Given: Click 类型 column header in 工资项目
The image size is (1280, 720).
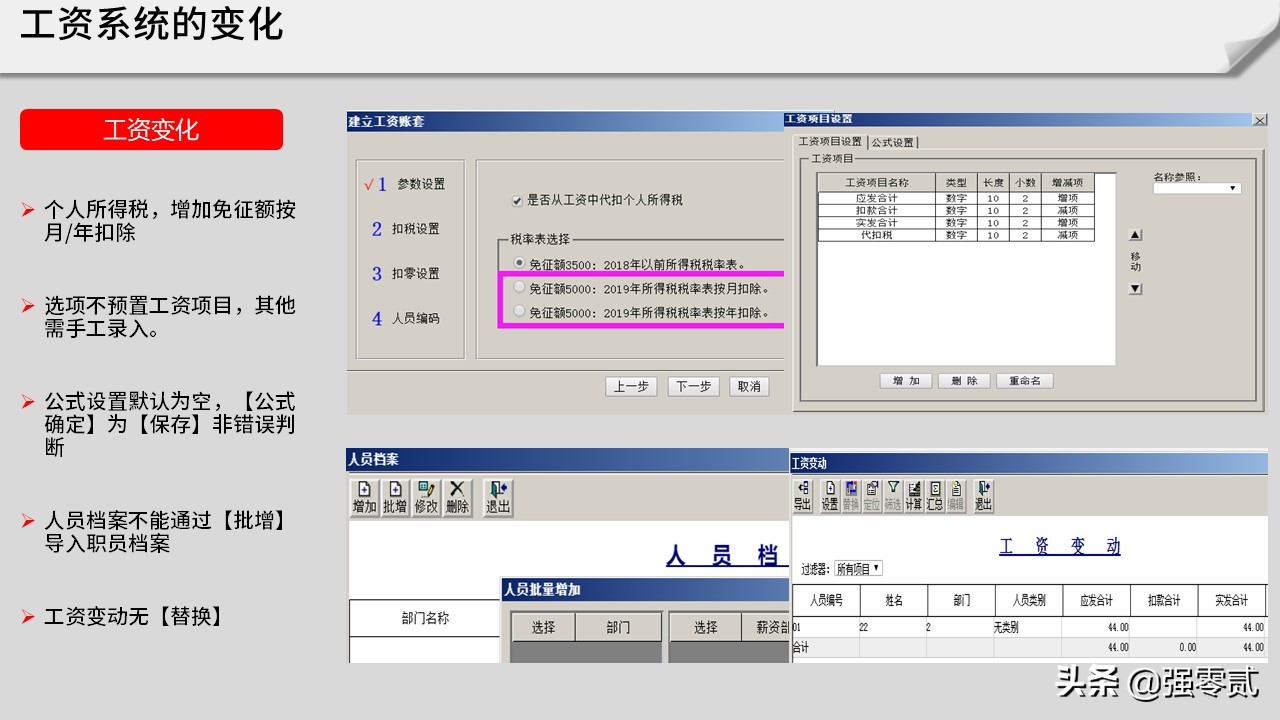Looking at the screenshot, I should [x=956, y=183].
